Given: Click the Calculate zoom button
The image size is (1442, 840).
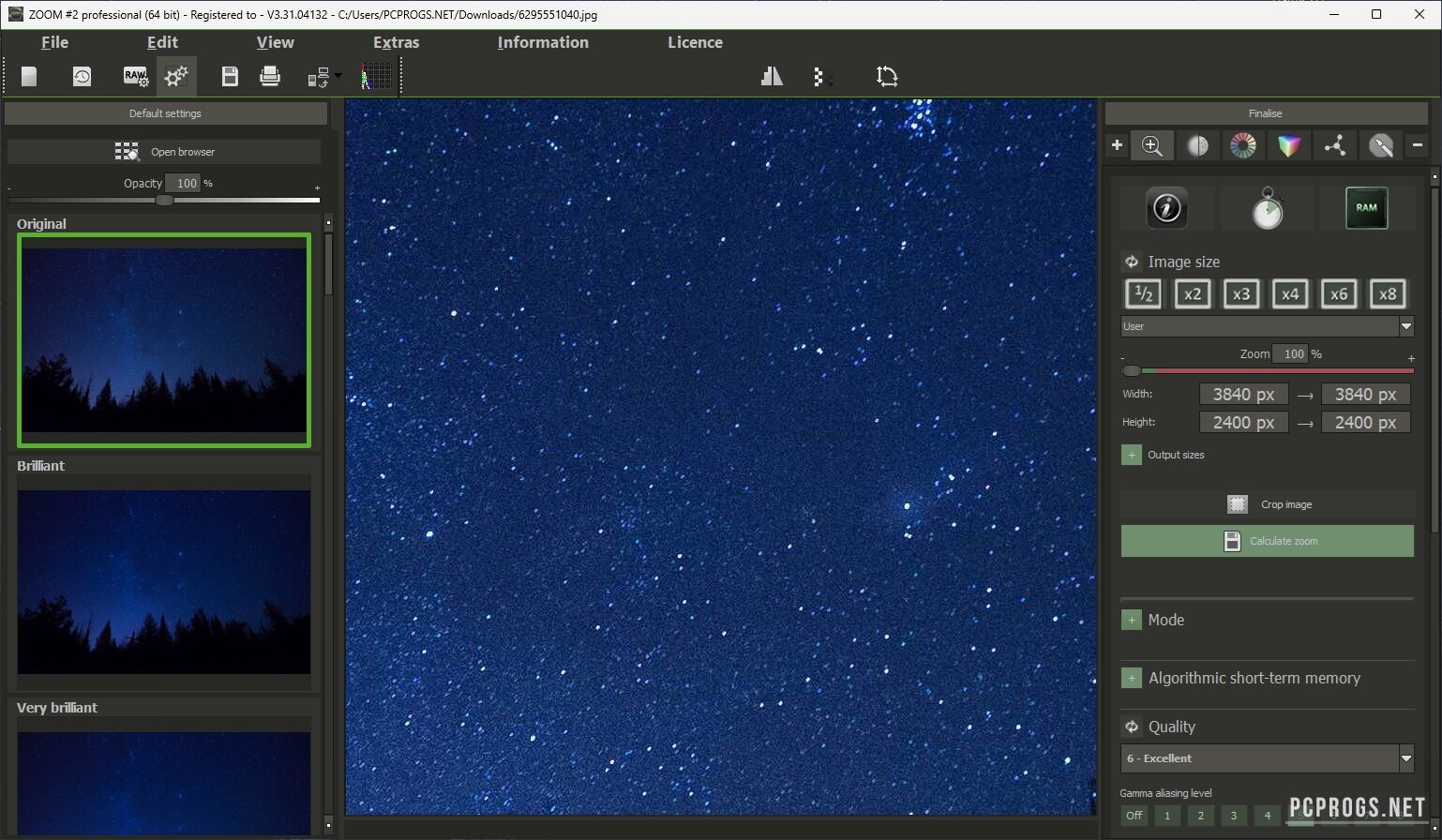Looking at the screenshot, I should click(x=1267, y=541).
